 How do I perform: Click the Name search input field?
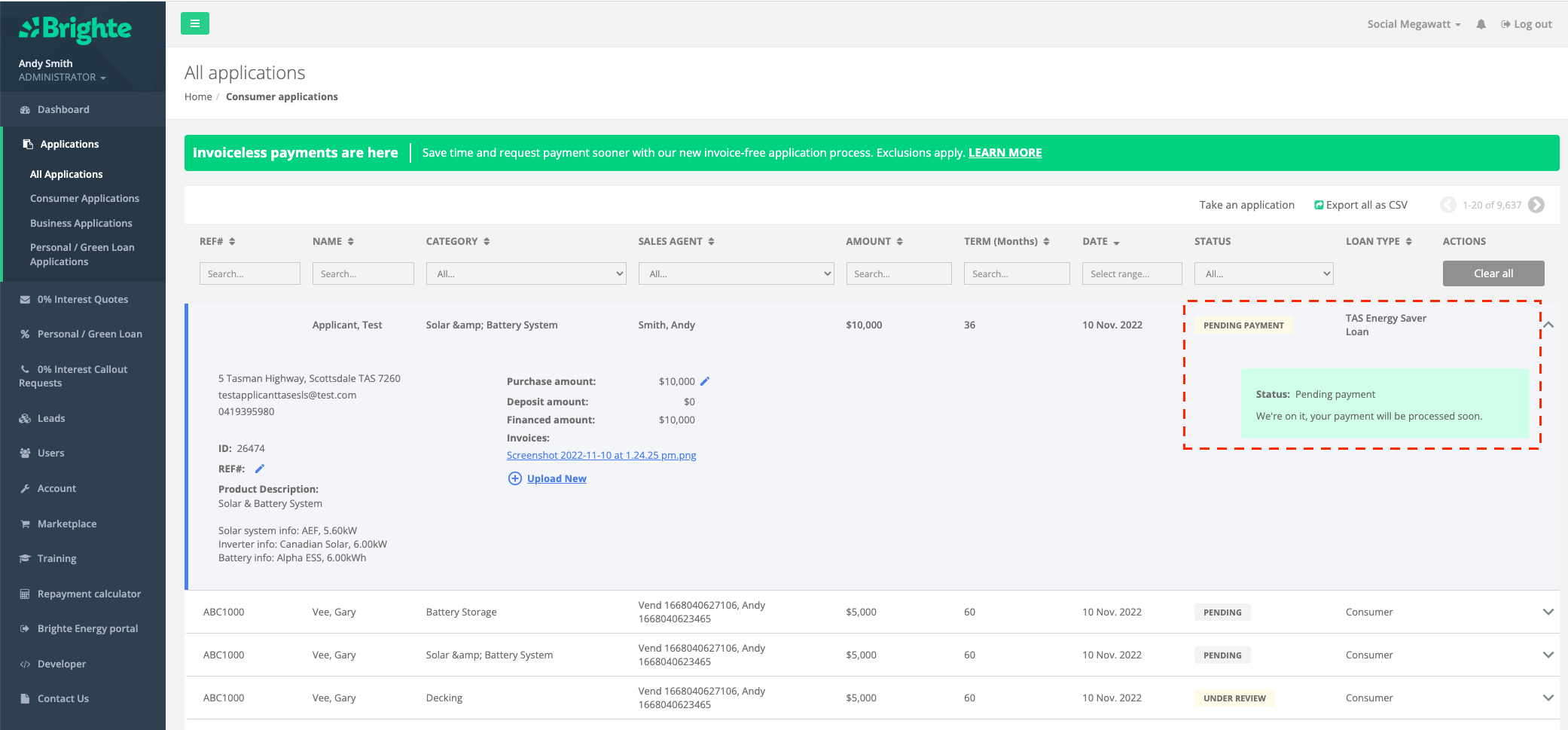pos(363,273)
